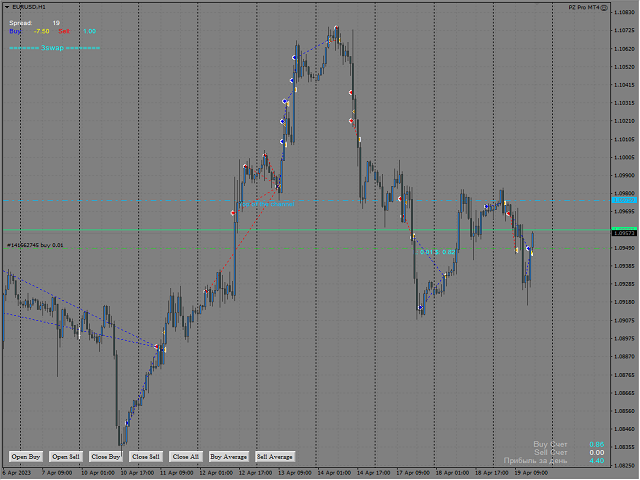The height and width of the screenshot is (480, 640).
Task: Select the cyan price tag on the price scale
Action: coord(624,200)
